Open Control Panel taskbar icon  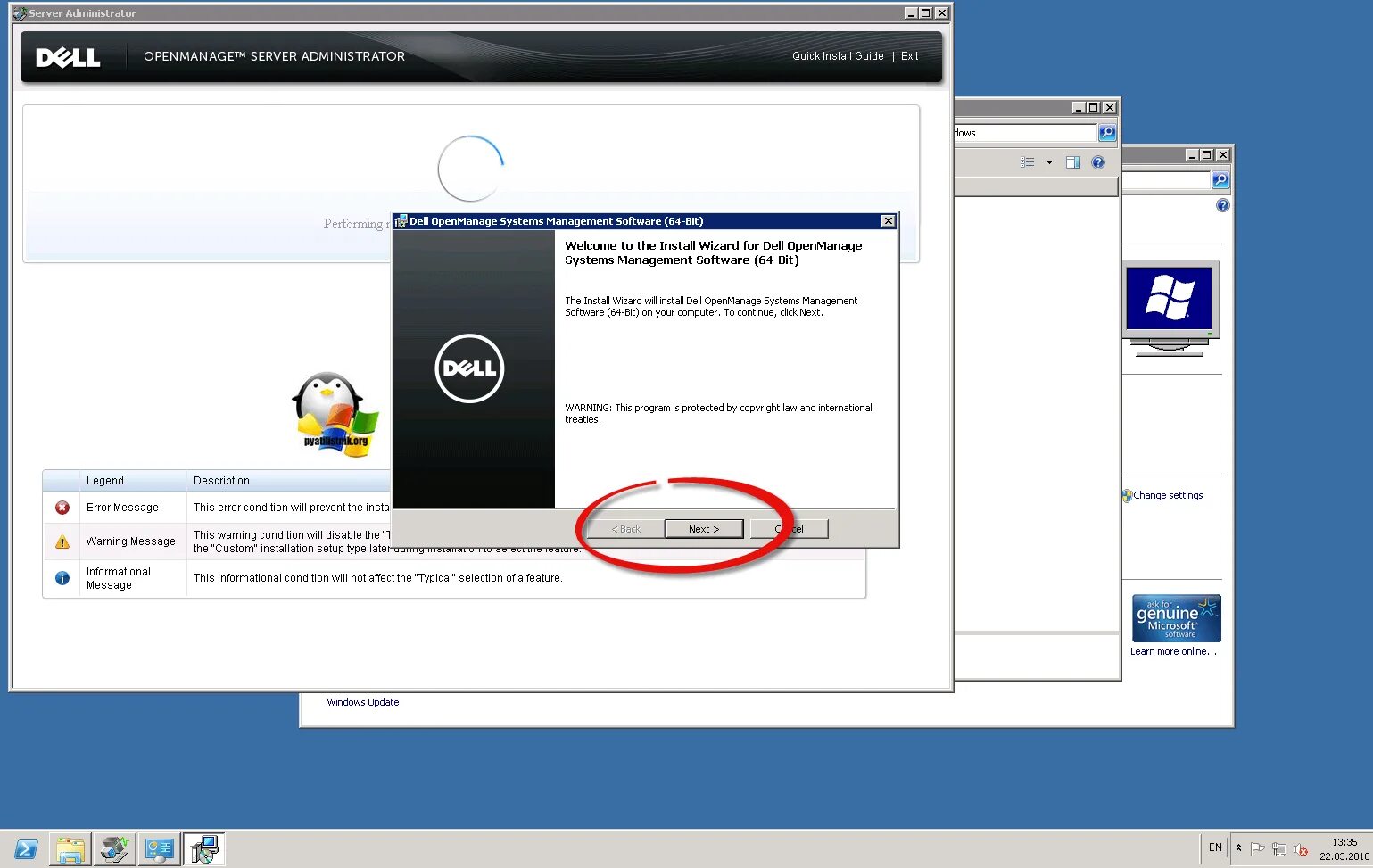159,849
